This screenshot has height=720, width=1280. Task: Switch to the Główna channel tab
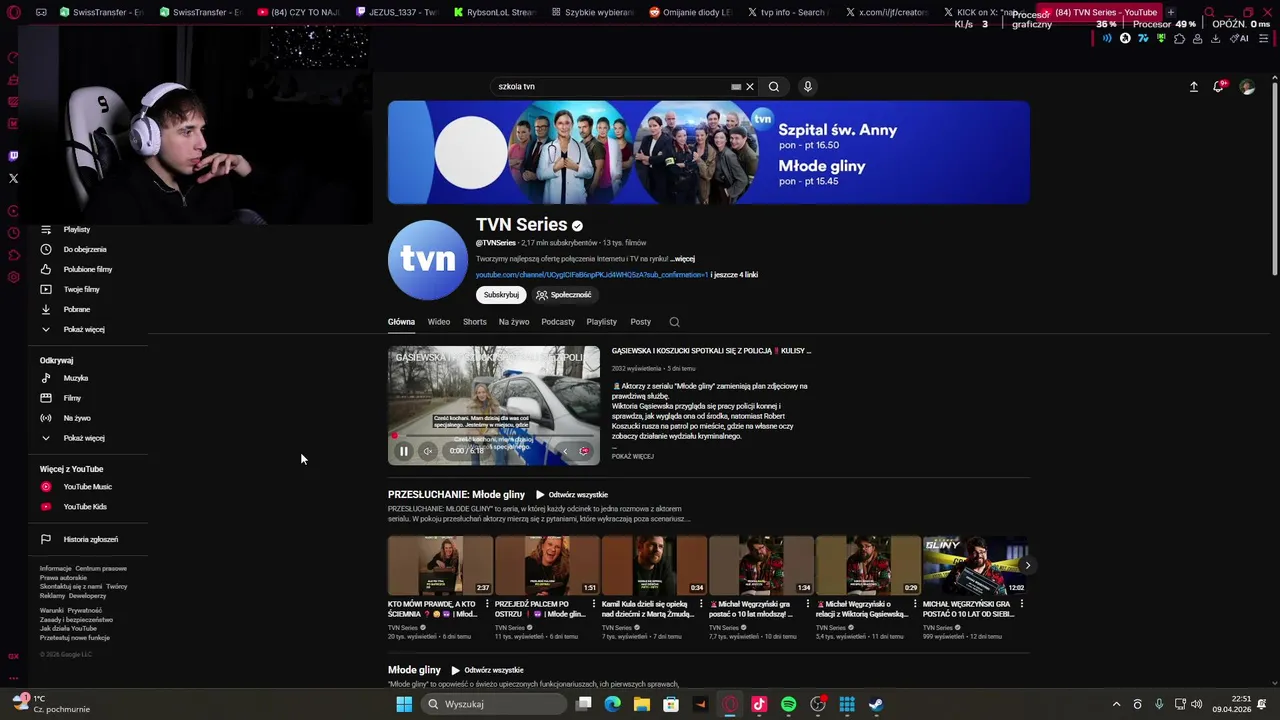(x=401, y=322)
